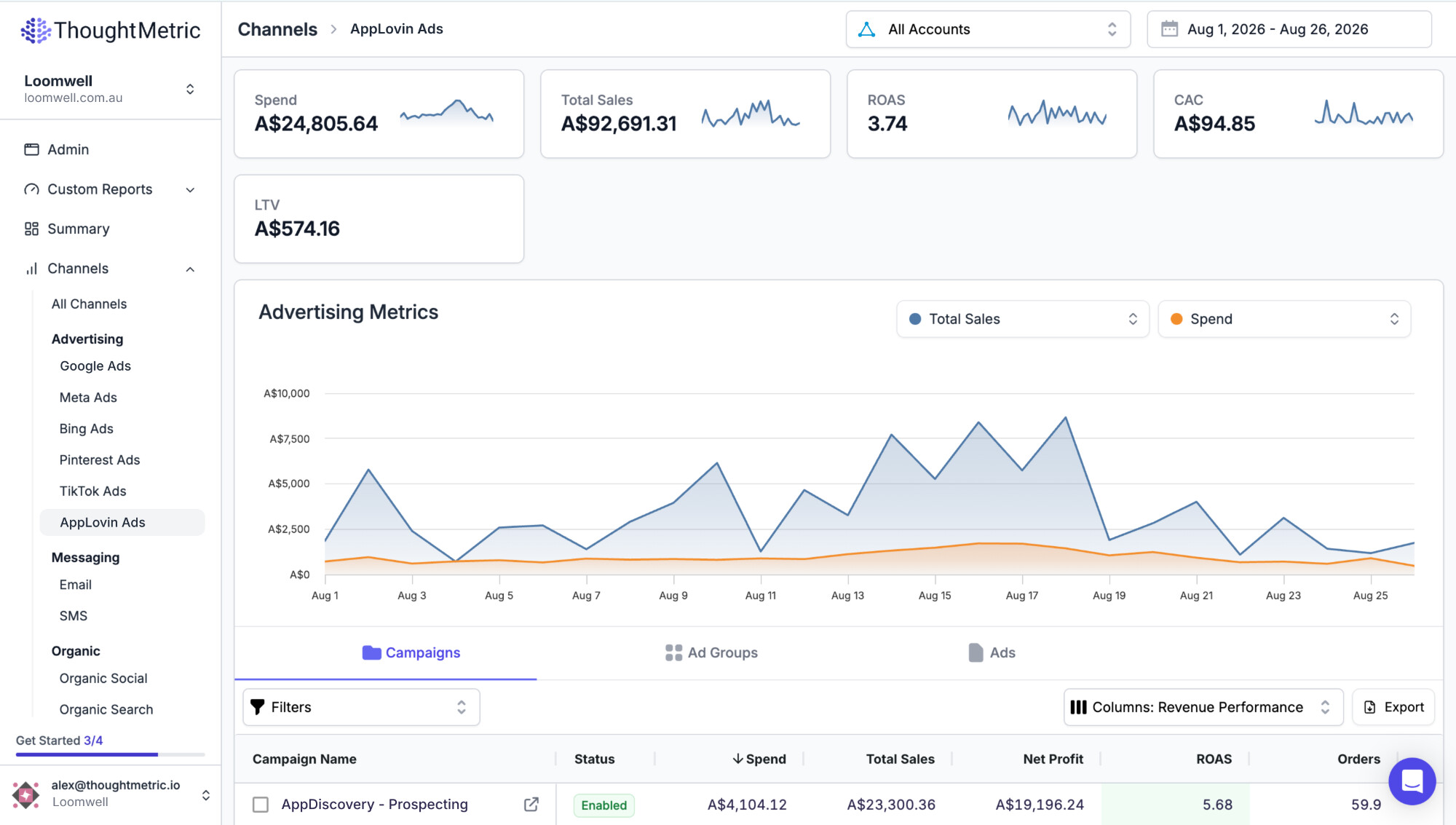The height and width of the screenshot is (825, 1456).
Task: Switch to the Campaigns tab
Action: [386, 652]
